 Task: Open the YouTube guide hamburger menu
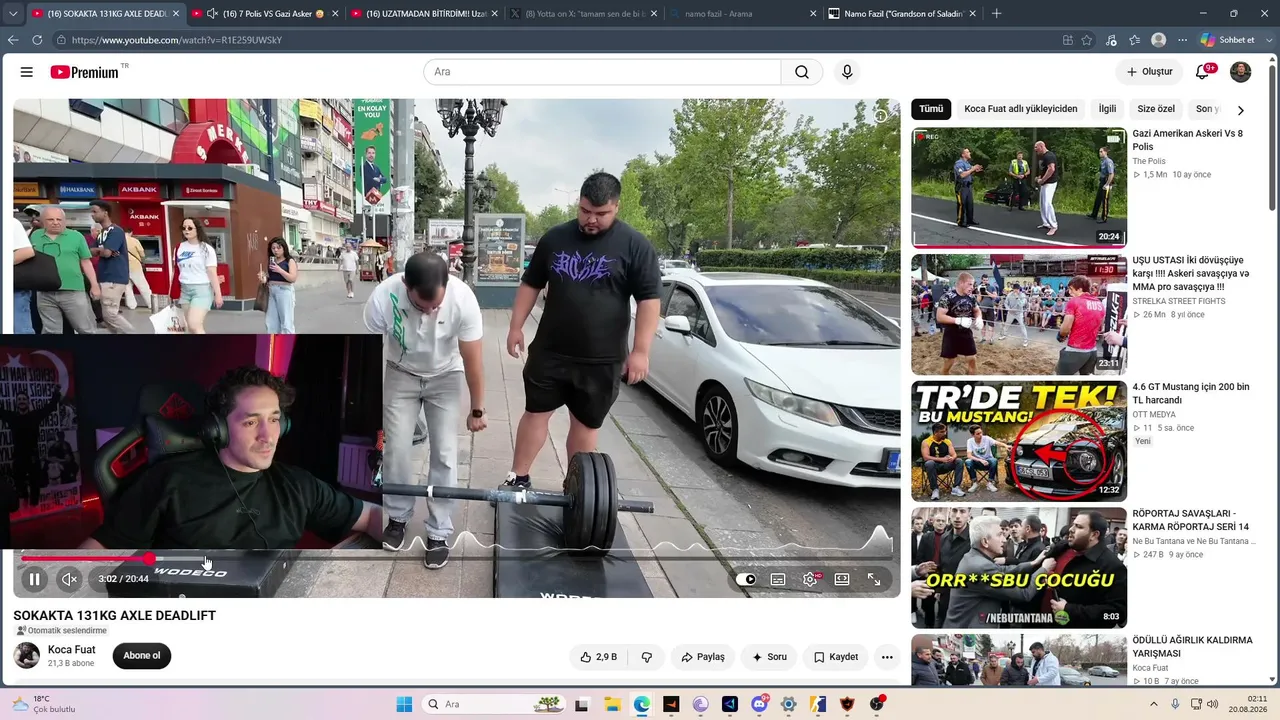tap(27, 72)
